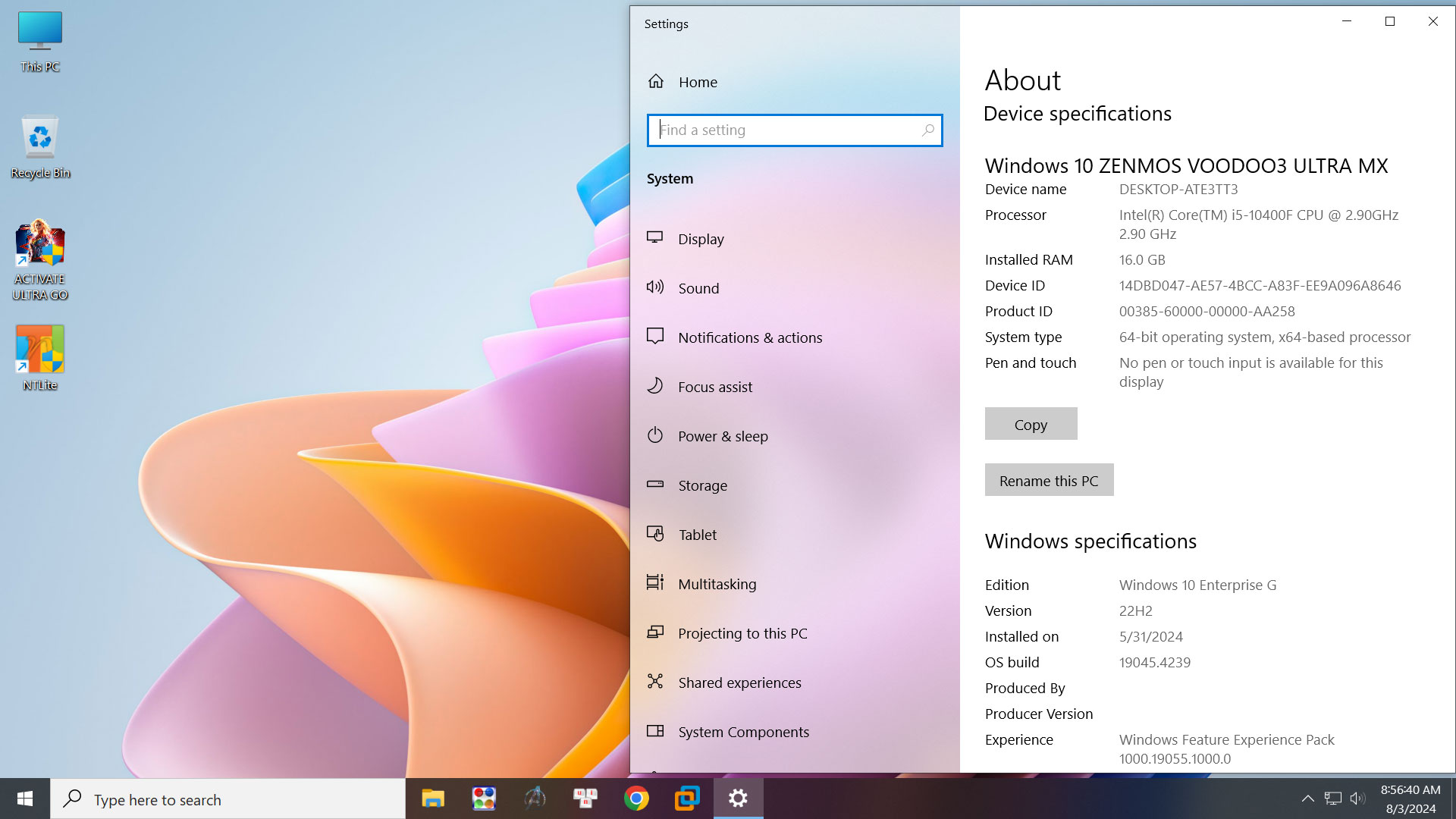Click the taskbar clock and date

(x=1410, y=799)
